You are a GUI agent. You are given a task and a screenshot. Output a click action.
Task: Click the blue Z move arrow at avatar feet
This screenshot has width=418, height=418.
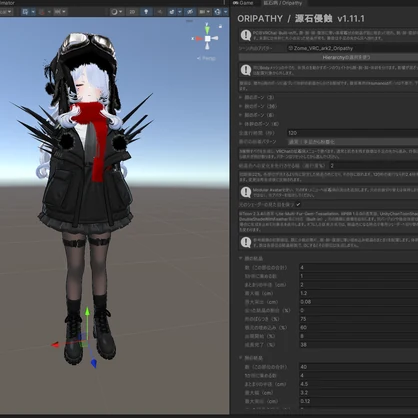click(93, 362)
